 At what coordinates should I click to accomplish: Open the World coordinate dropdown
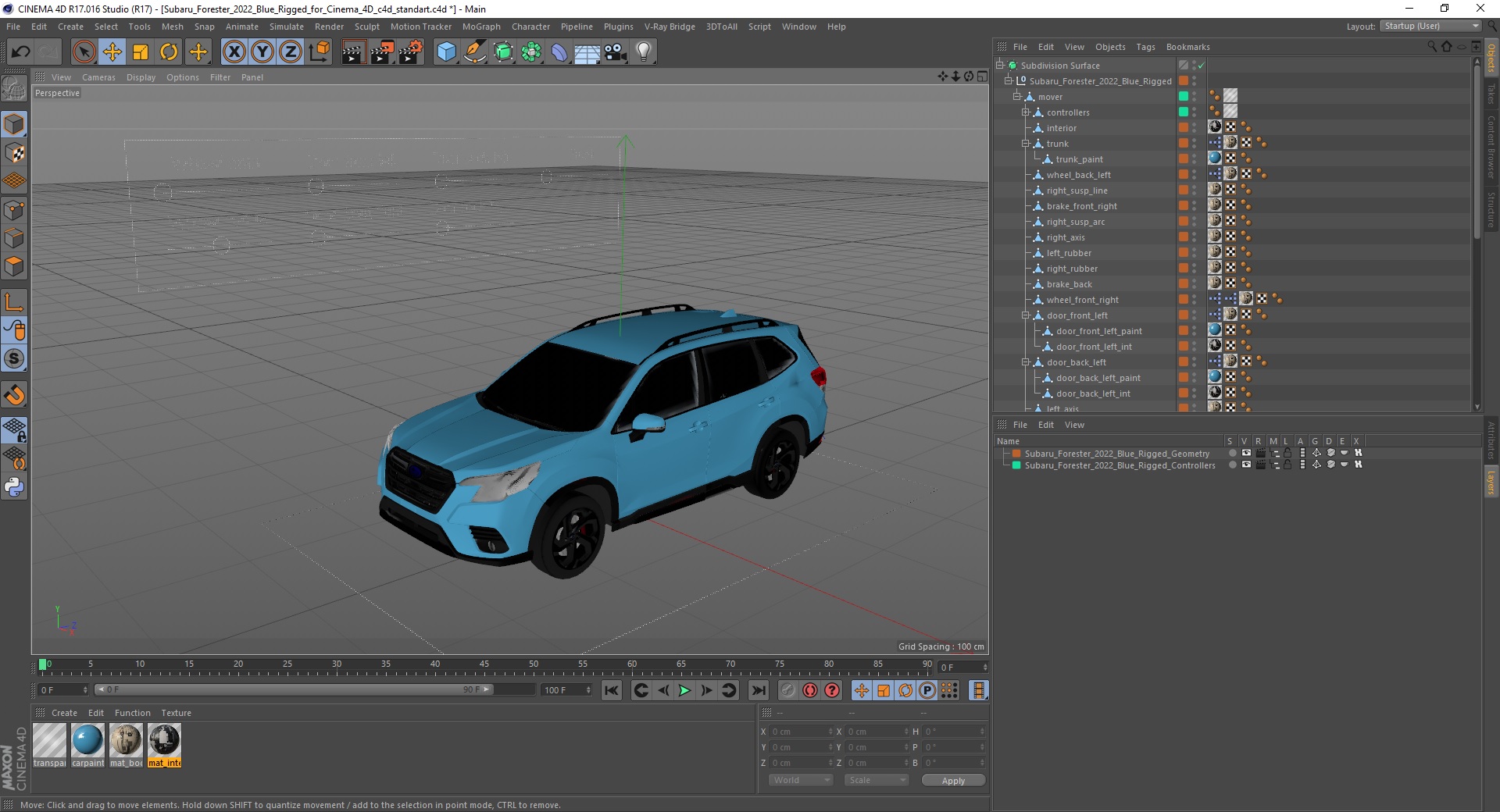801,780
